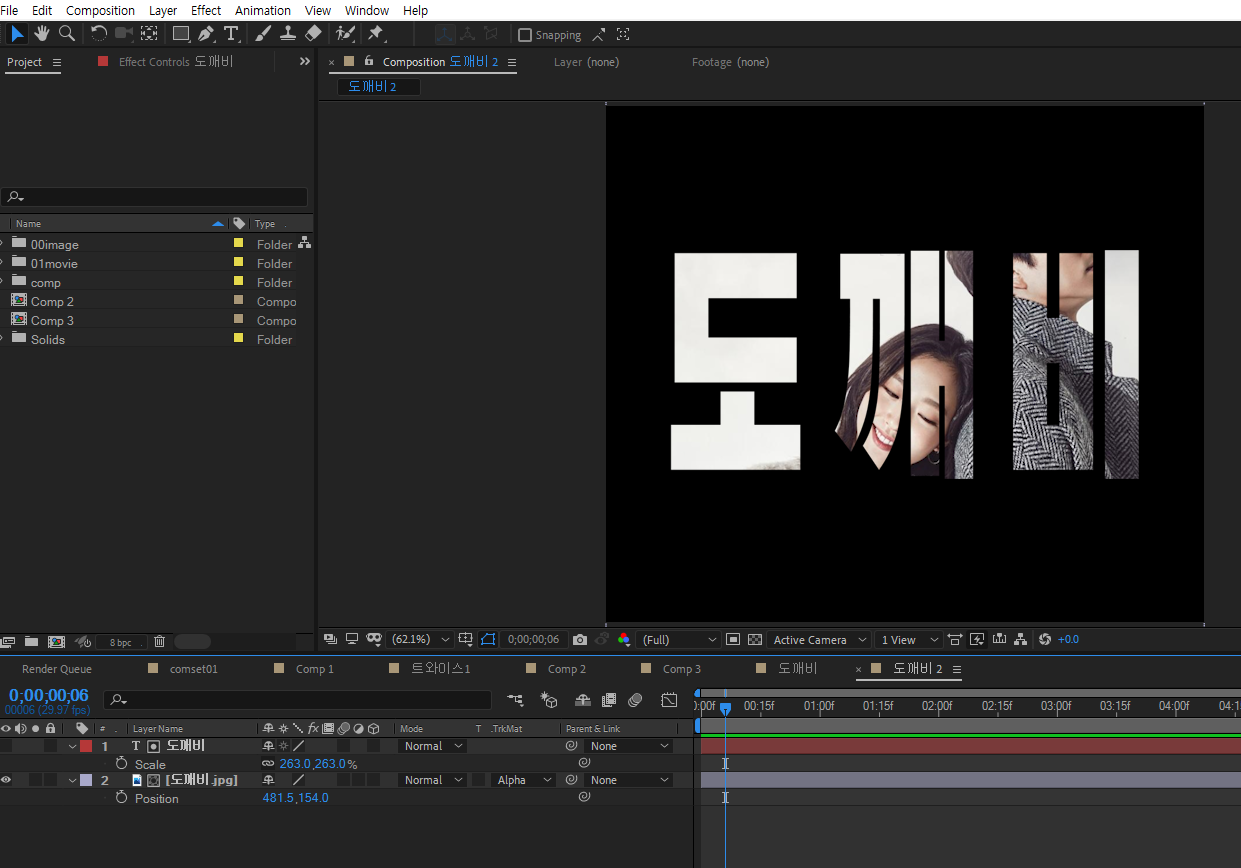Click the lavender label color of layer 2
Image resolution: width=1241 pixels, height=868 pixels.
tap(86, 780)
